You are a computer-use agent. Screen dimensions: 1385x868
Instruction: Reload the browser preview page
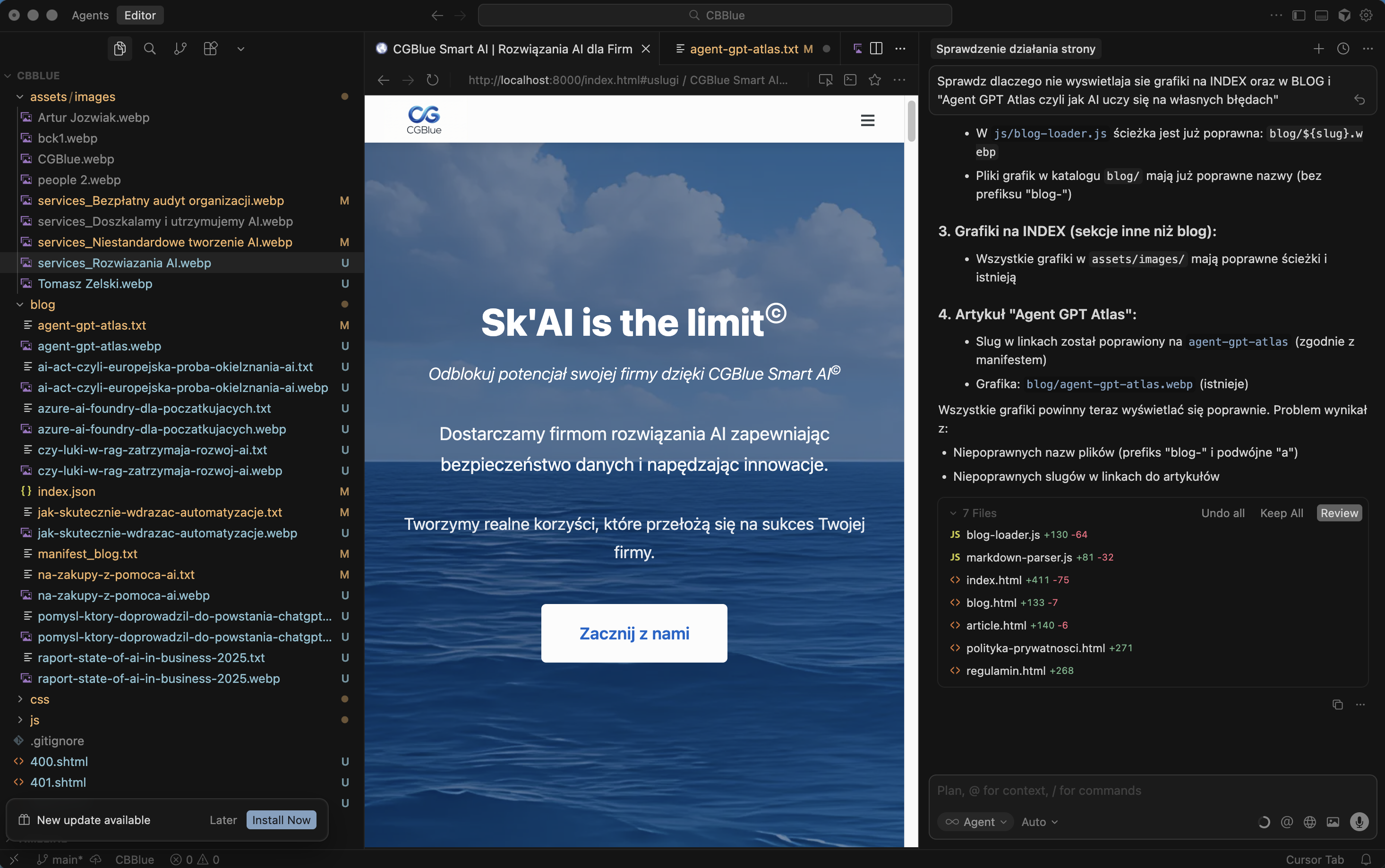point(433,80)
